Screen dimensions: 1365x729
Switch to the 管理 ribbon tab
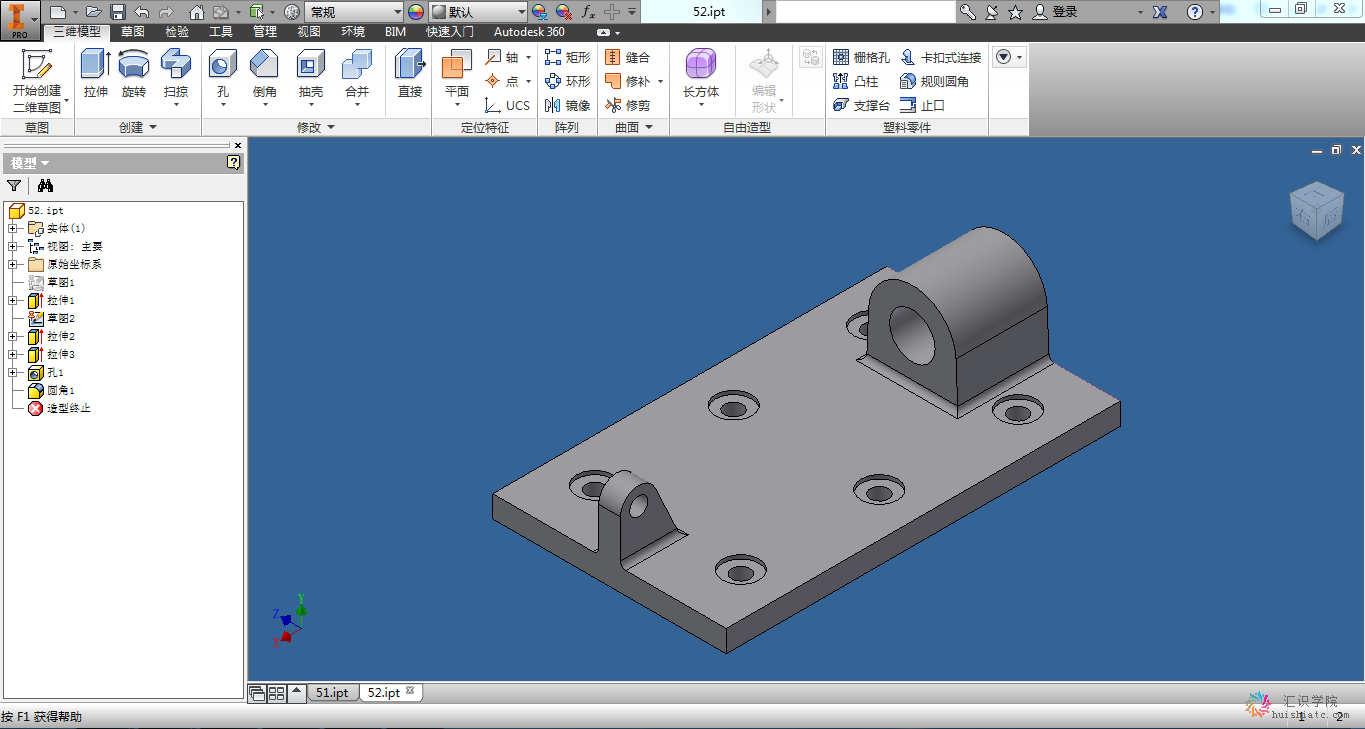click(265, 32)
